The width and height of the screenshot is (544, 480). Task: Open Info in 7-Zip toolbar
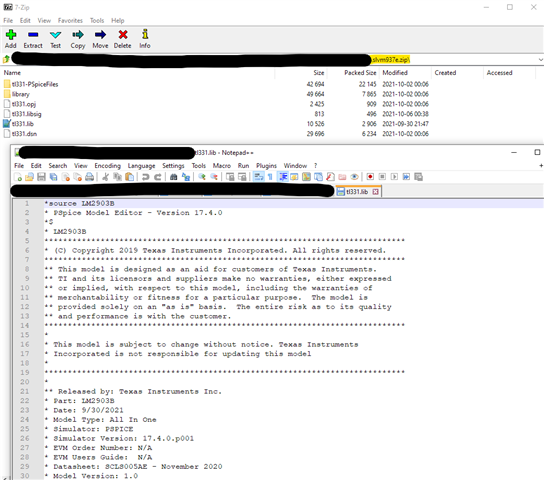(x=145, y=39)
